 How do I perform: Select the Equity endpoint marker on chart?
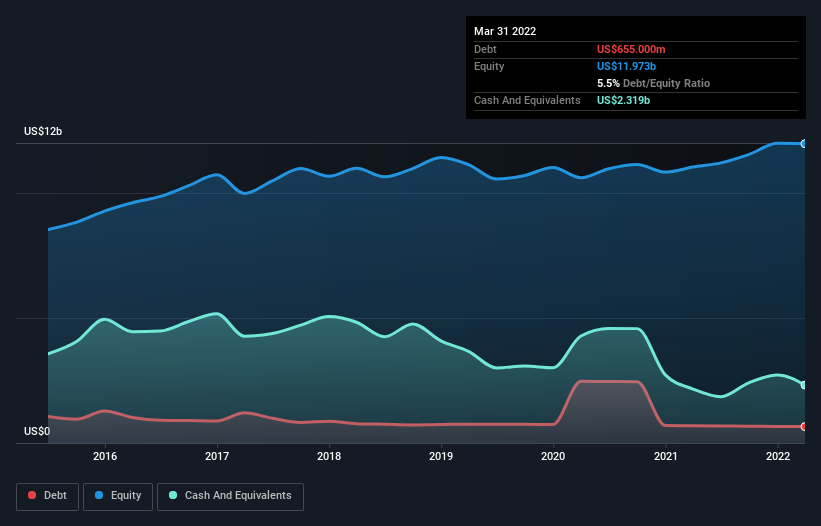tap(804, 143)
